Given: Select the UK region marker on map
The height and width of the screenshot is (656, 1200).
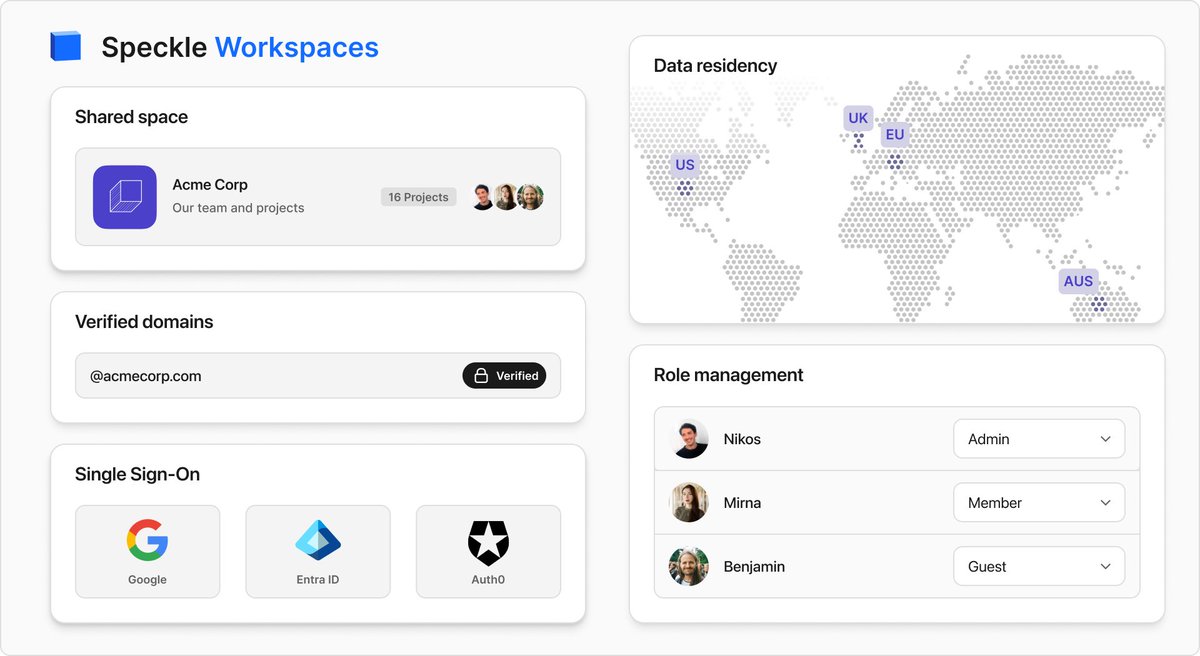Looking at the screenshot, I should tap(858, 118).
